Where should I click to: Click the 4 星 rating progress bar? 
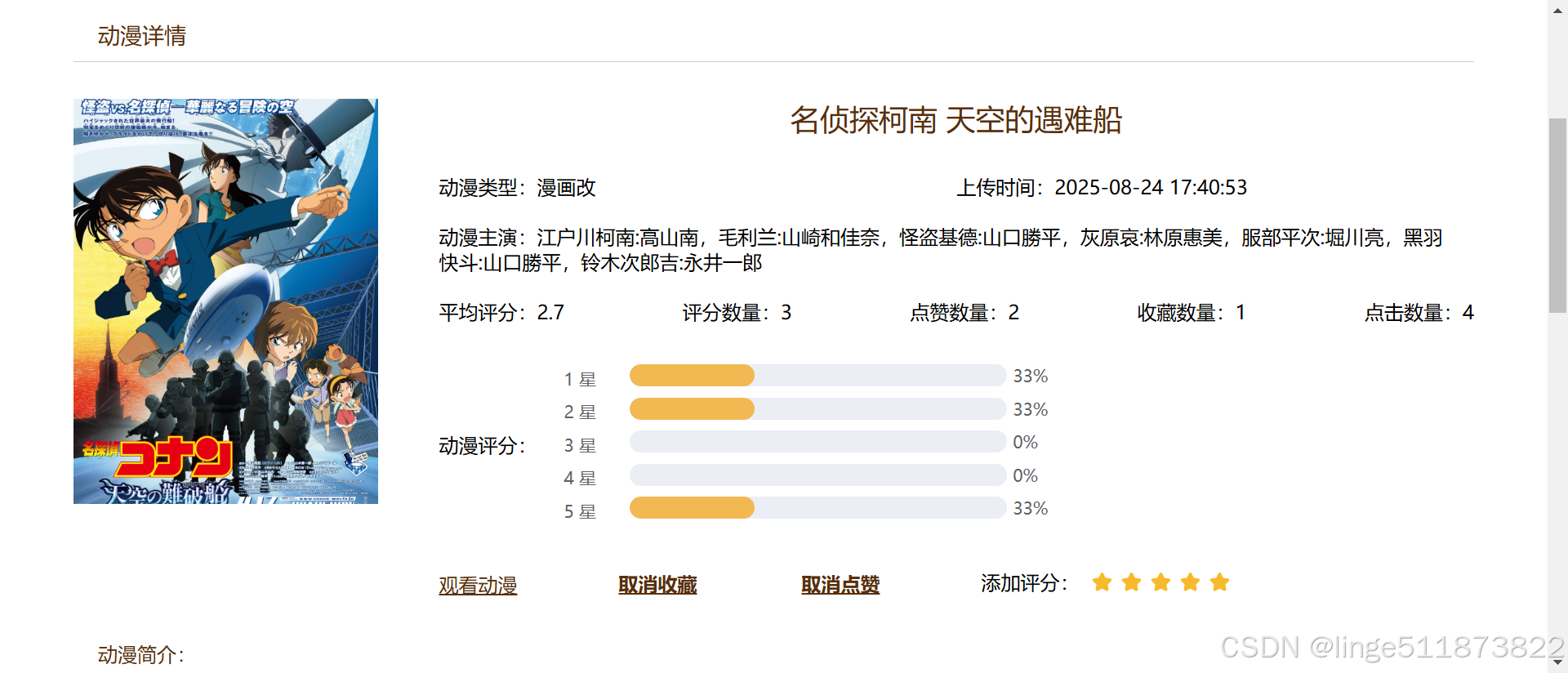(817, 475)
